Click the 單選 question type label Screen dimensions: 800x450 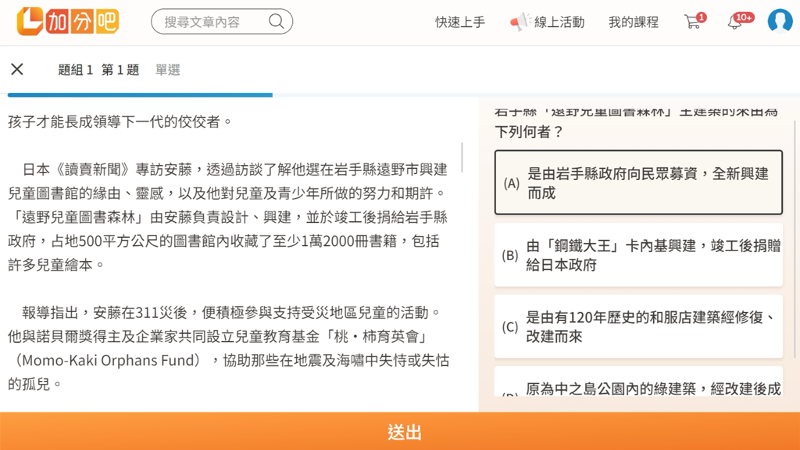(x=168, y=70)
